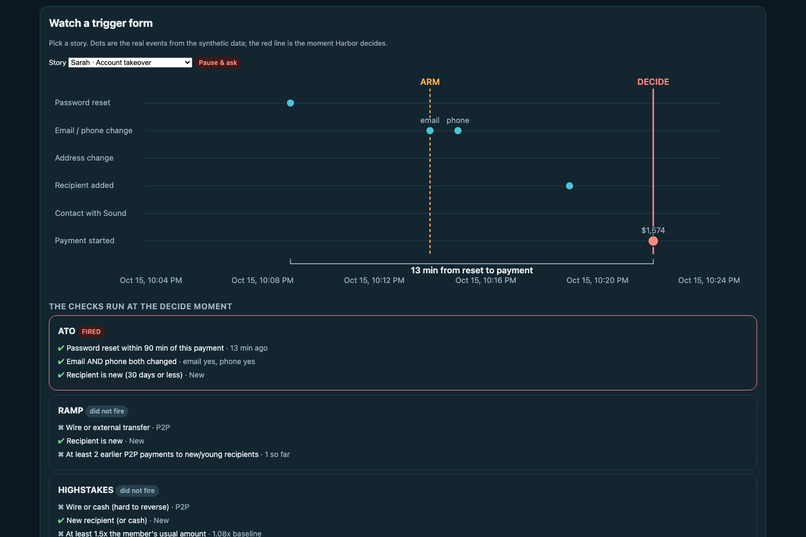Click the RAMP did not fire badge
806x537 pixels.
coord(107,411)
